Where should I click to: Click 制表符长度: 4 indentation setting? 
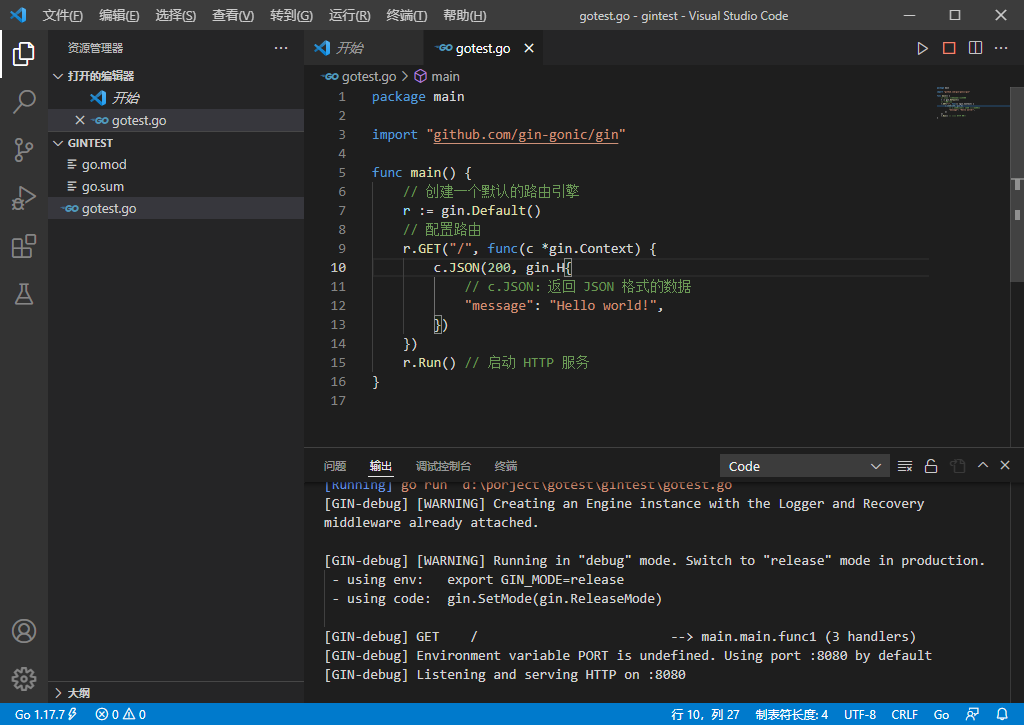coord(792,715)
